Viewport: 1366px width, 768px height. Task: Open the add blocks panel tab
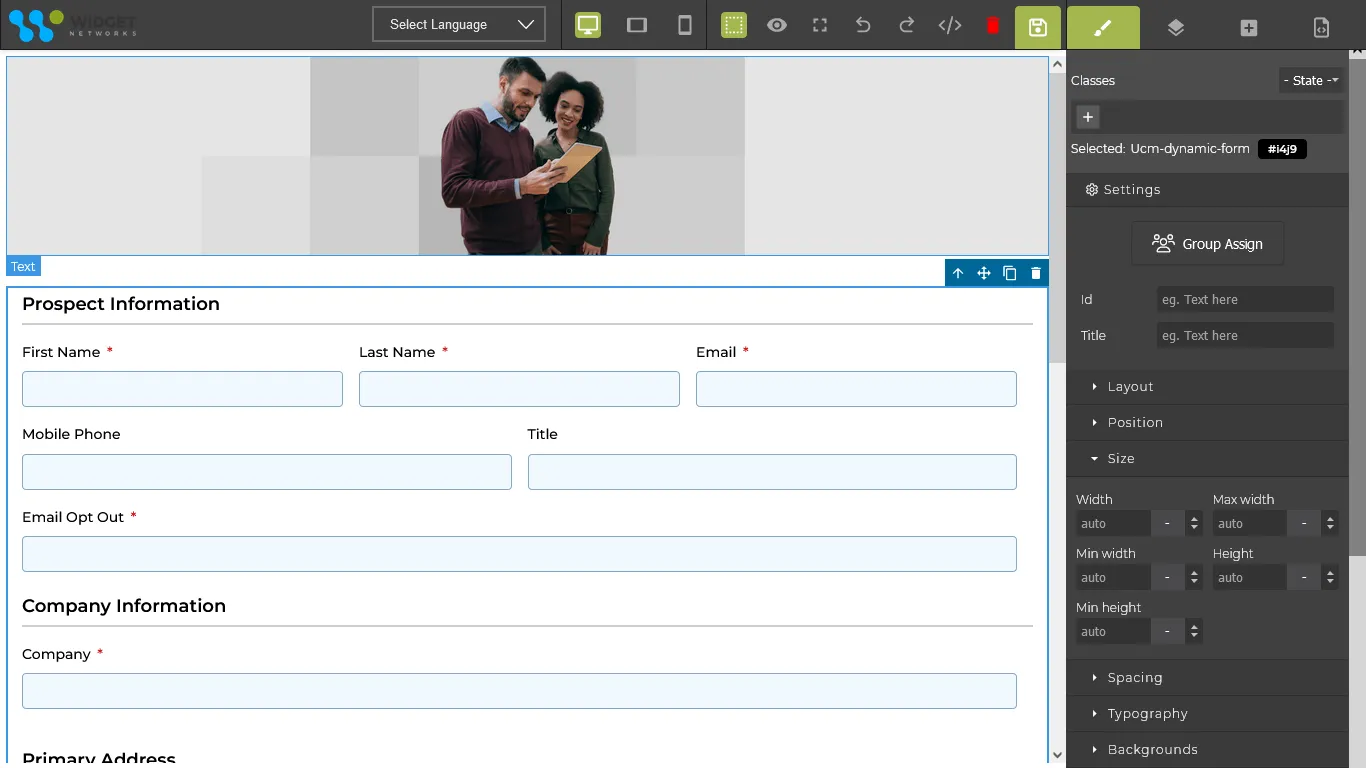(x=1248, y=28)
